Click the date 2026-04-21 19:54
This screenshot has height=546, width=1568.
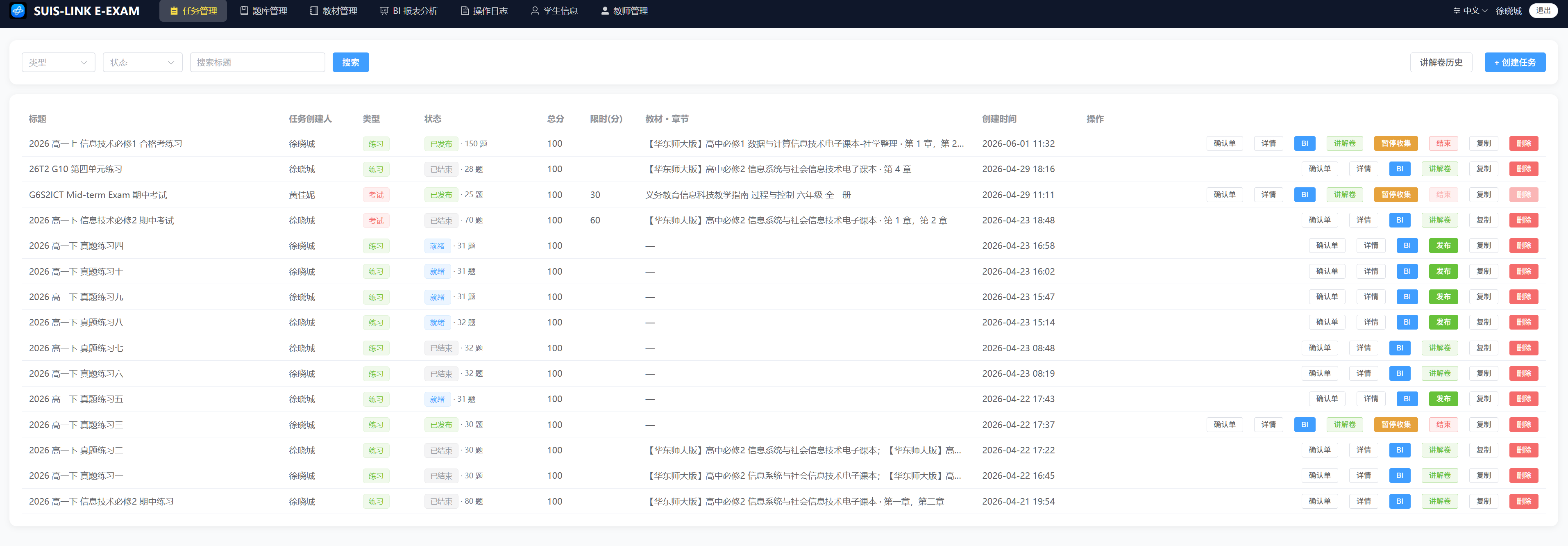1018,502
